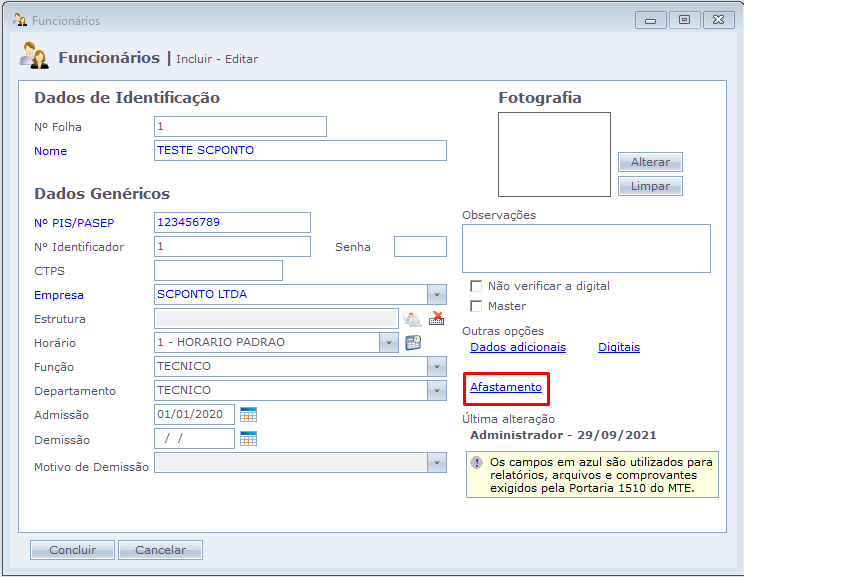Screen dimensions: 866x577
Task: Click Alterar to change the photo
Action: (x=650, y=162)
